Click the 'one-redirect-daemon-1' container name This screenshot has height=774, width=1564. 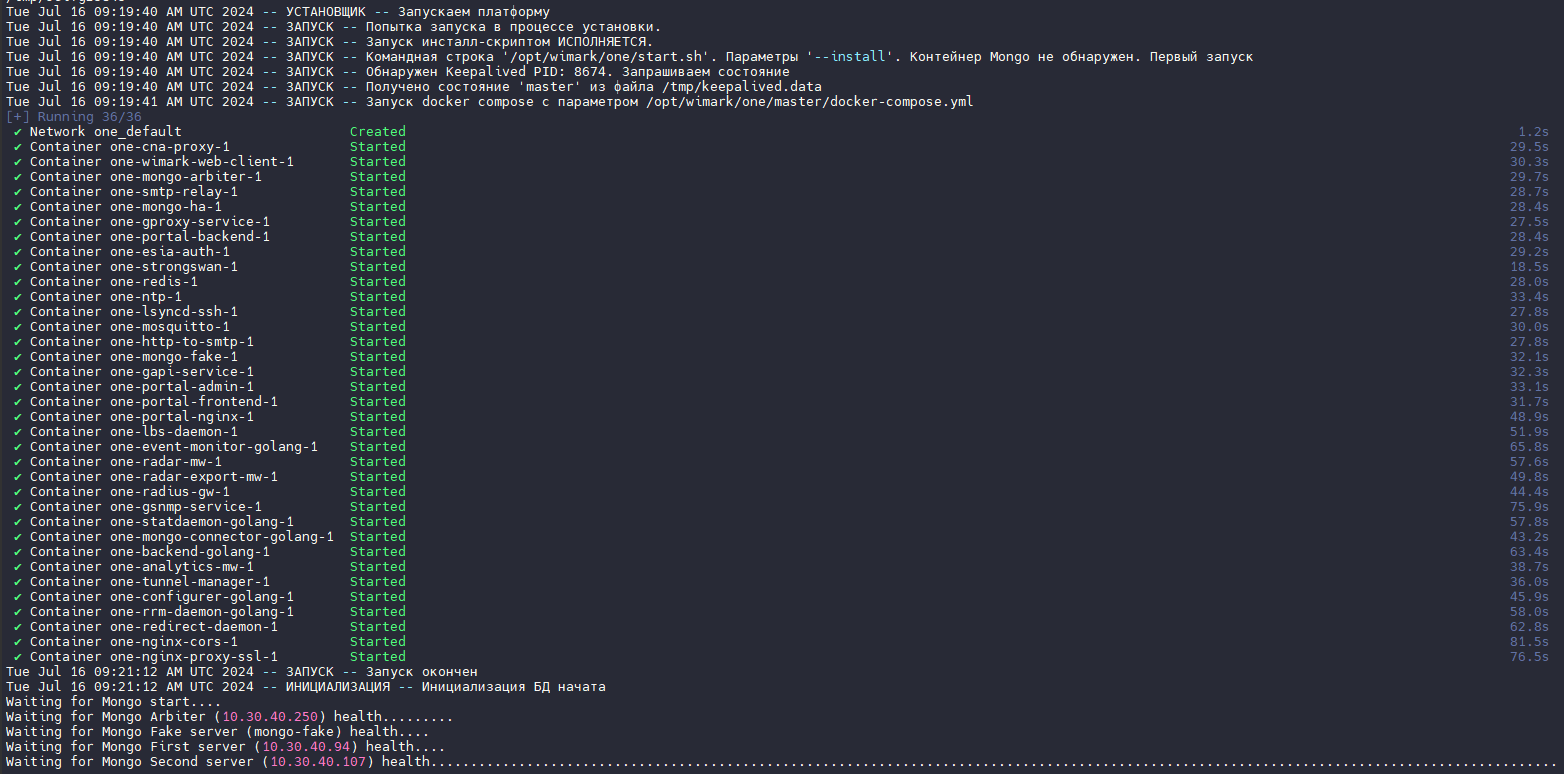point(194,627)
